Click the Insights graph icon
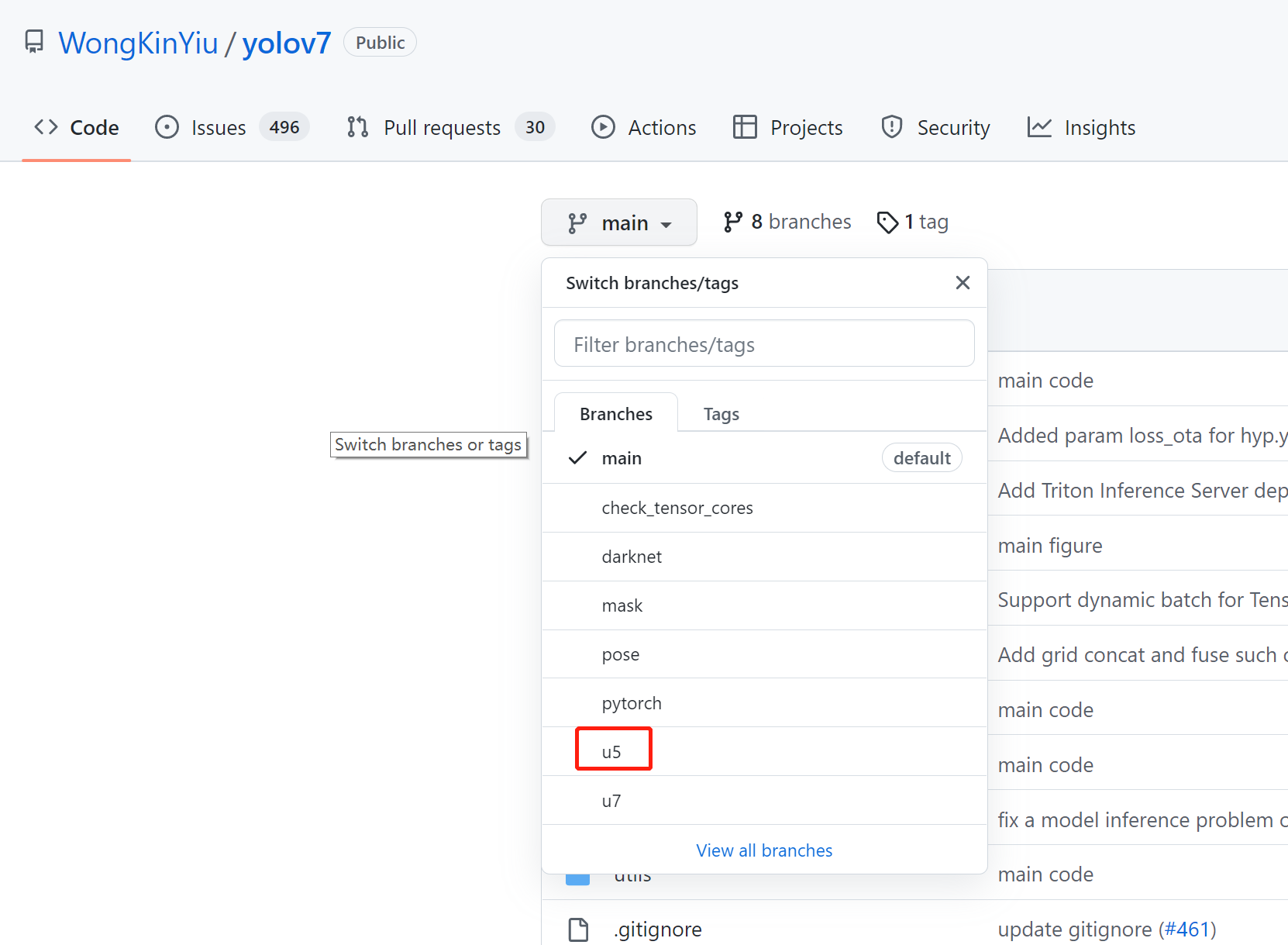The width and height of the screenshot is (1288, 945). coord(1040,126)
